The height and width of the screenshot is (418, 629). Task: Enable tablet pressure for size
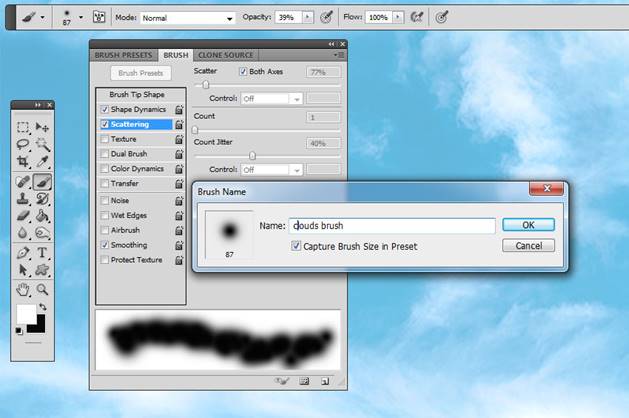441,17
